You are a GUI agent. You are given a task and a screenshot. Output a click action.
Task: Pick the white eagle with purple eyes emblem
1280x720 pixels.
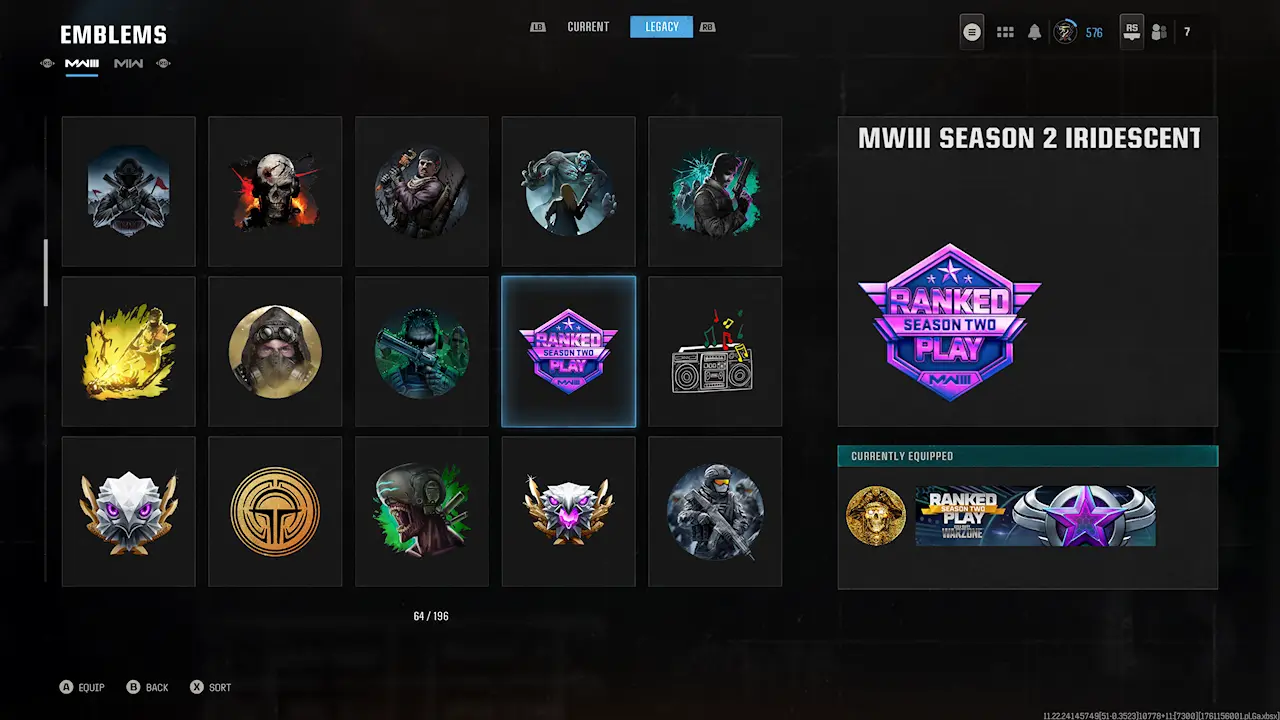(x=128, y=511)
